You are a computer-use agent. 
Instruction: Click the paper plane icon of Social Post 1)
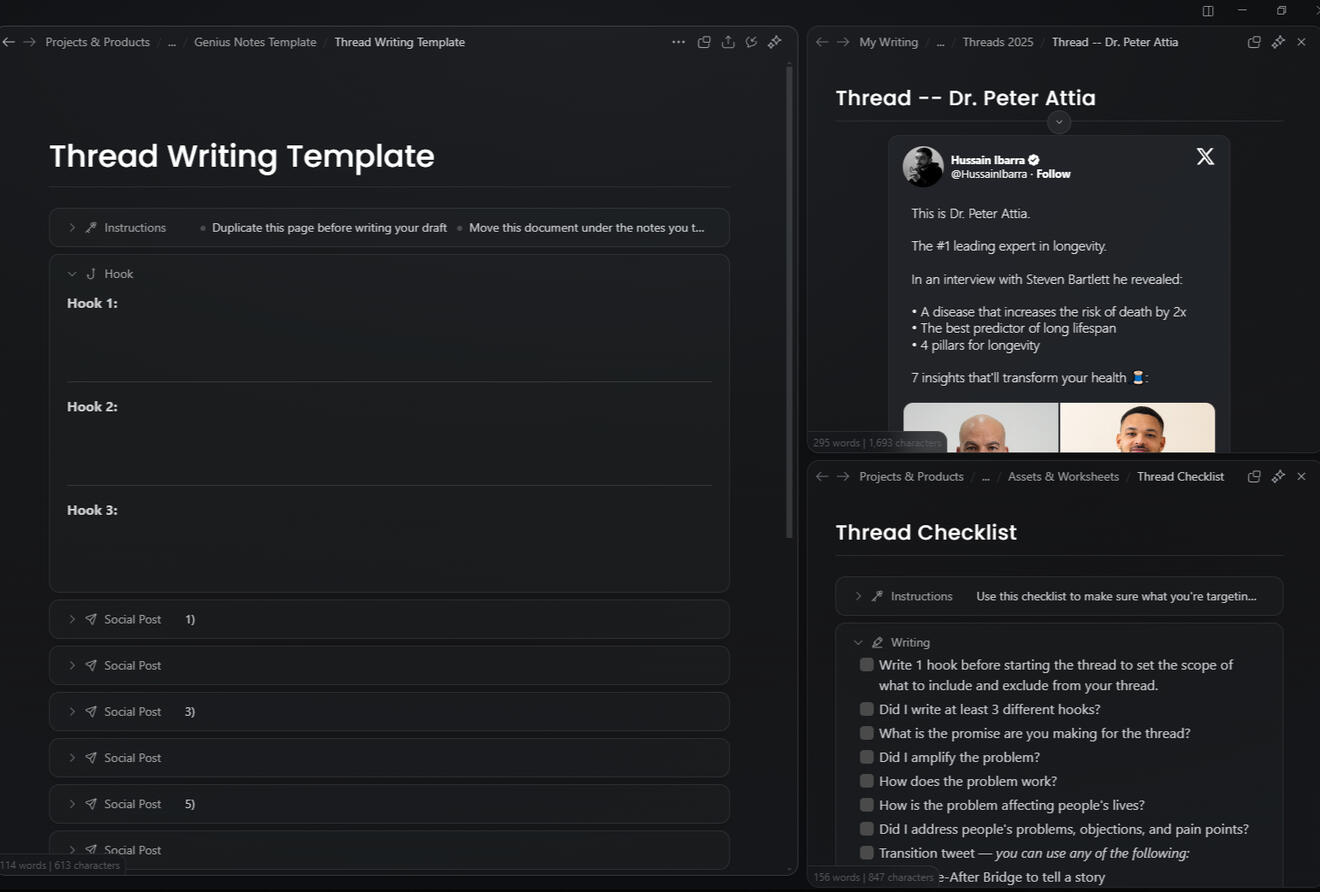click(x=91, y=620)
